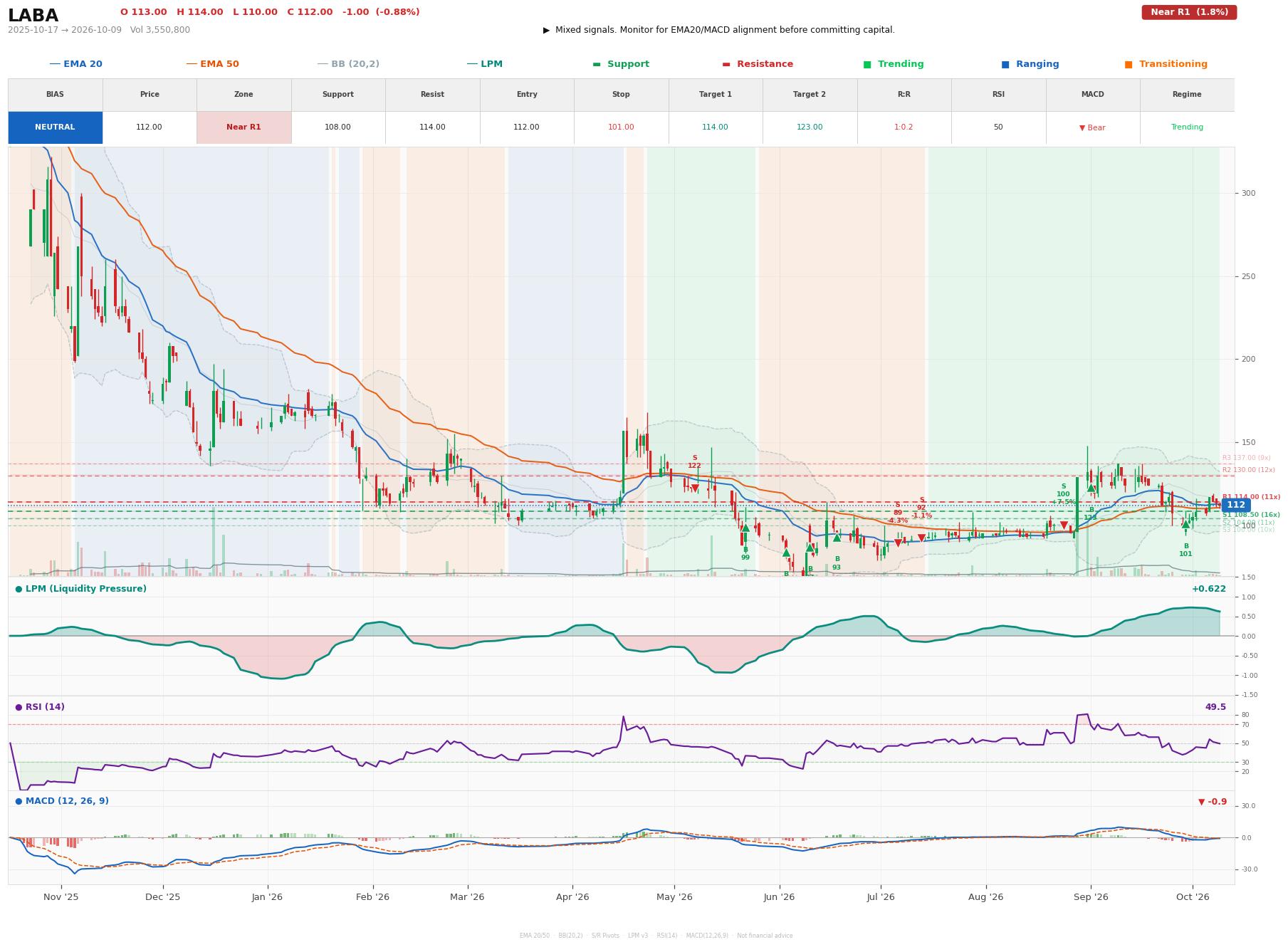The width and height of the screenshot is (1288, 947).
Task: Click the R:R value 1:0.2
Action: click(904, 127)
